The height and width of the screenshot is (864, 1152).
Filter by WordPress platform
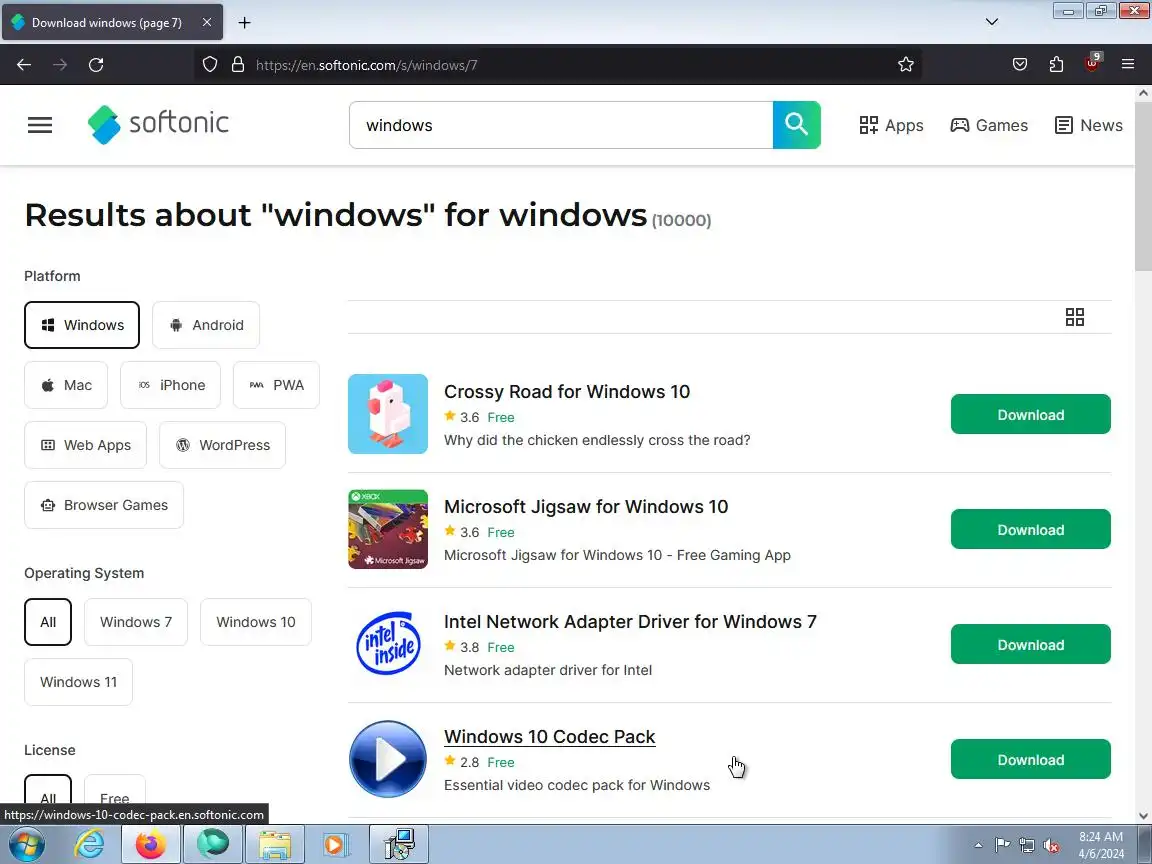(x=223, y=445)
